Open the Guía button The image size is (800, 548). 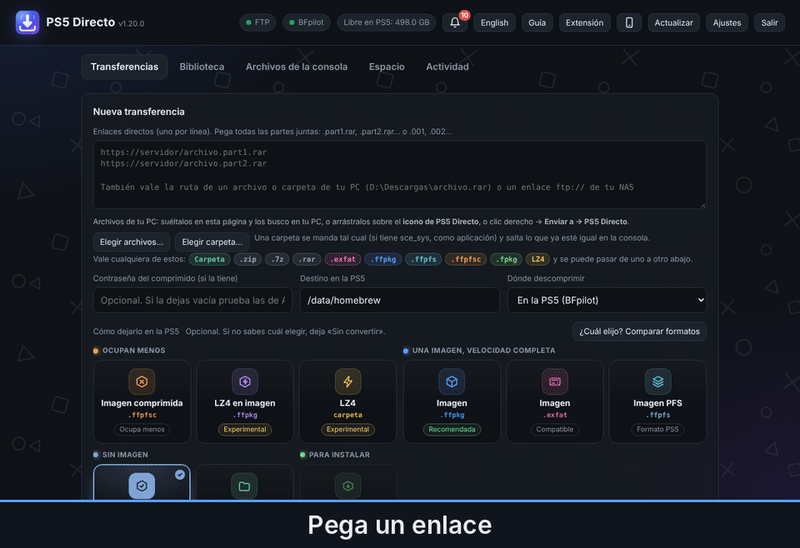tap(537, 22)
